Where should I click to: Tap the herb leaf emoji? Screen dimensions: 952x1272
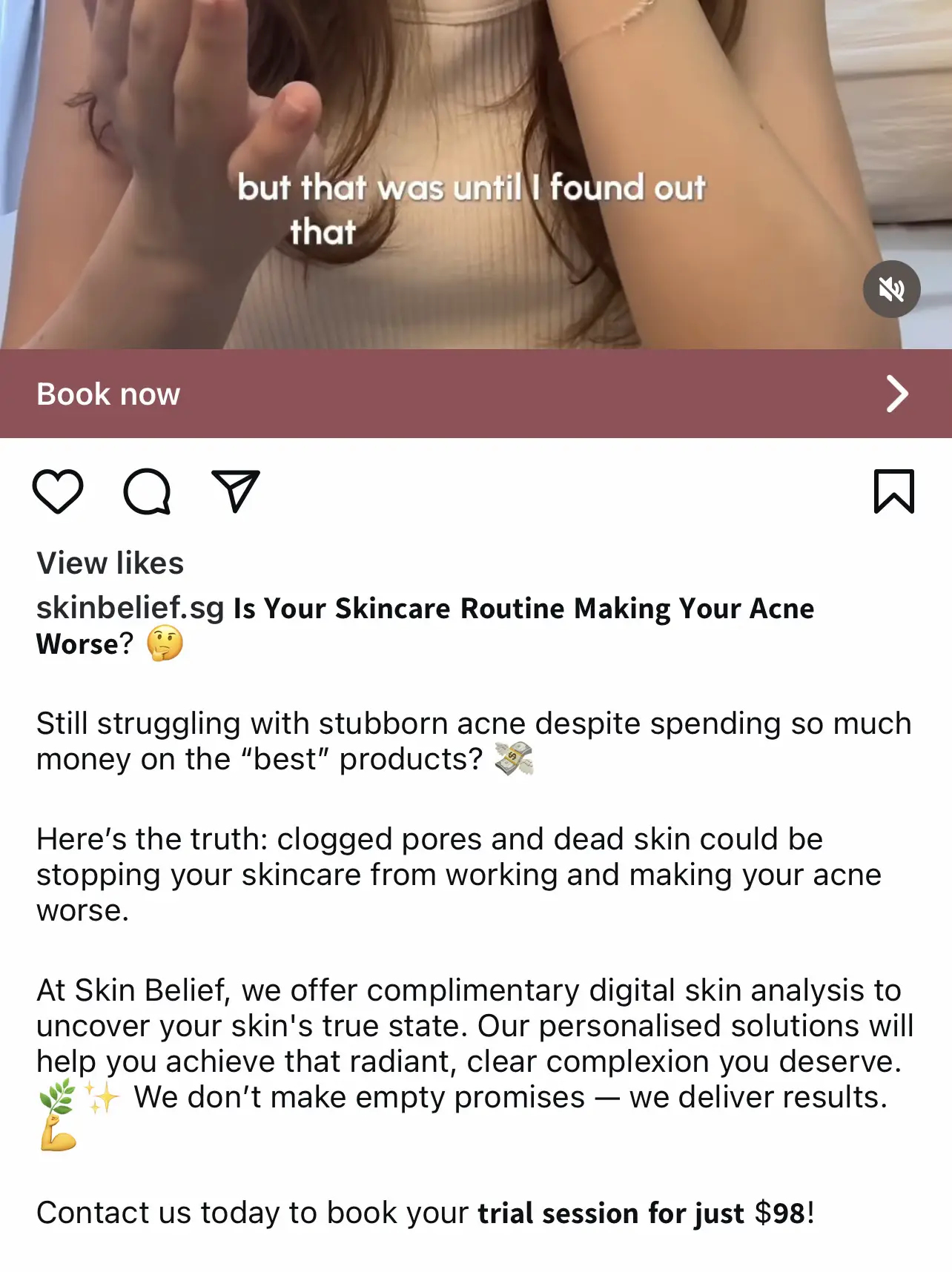[x=57, y=1097]
